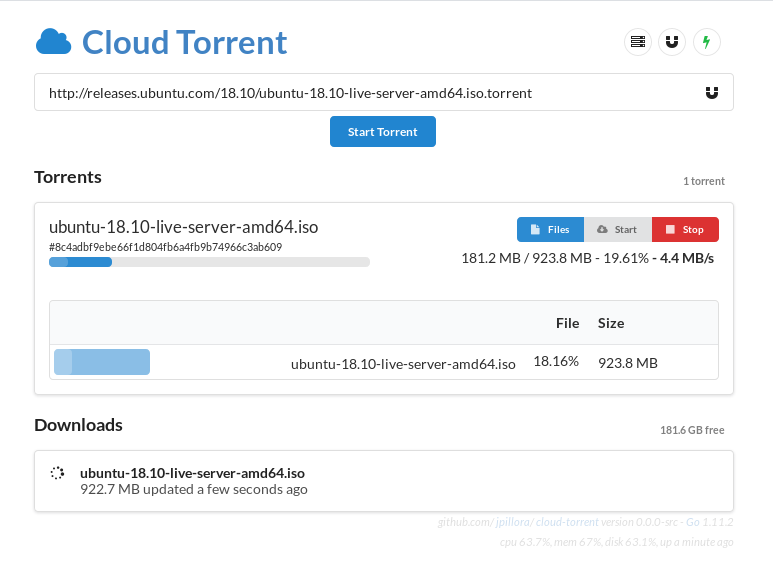Click the file name in the files table
Screen dimensions: 773x569
click(x=403, y=364)
